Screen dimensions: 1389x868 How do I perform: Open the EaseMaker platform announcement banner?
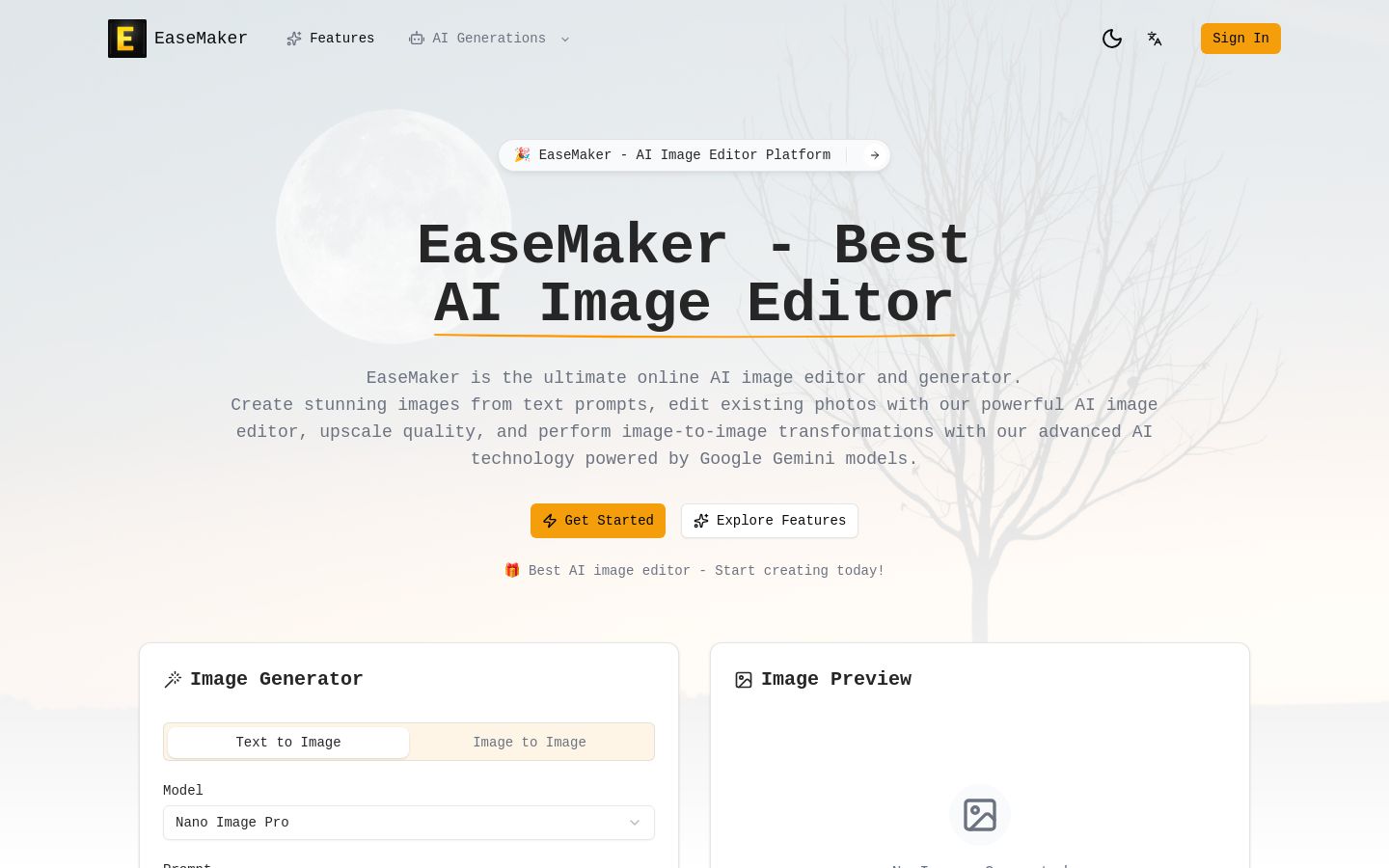[694, 155]
